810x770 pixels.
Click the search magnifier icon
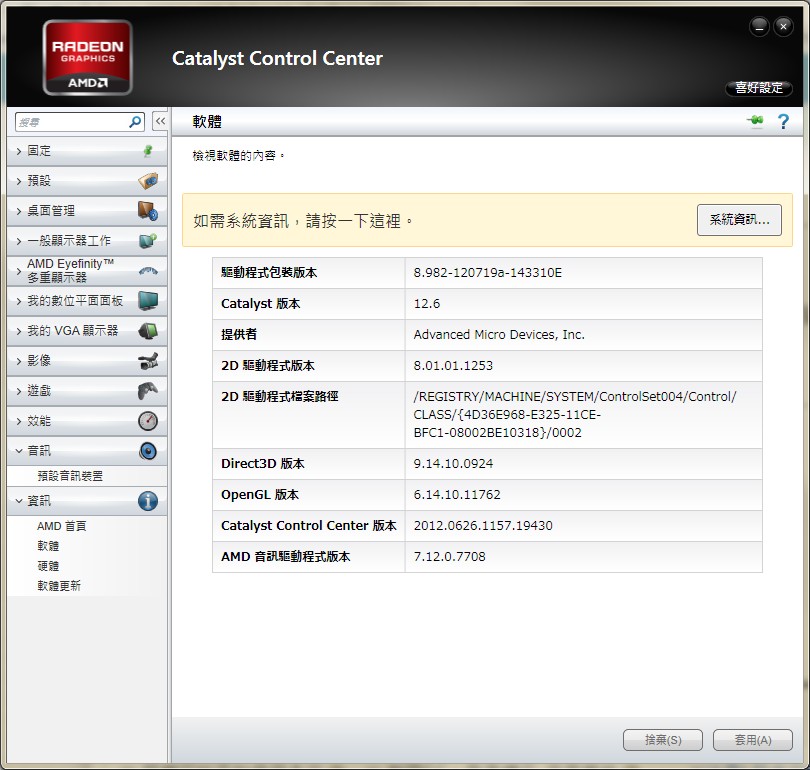tap(135, 122)
